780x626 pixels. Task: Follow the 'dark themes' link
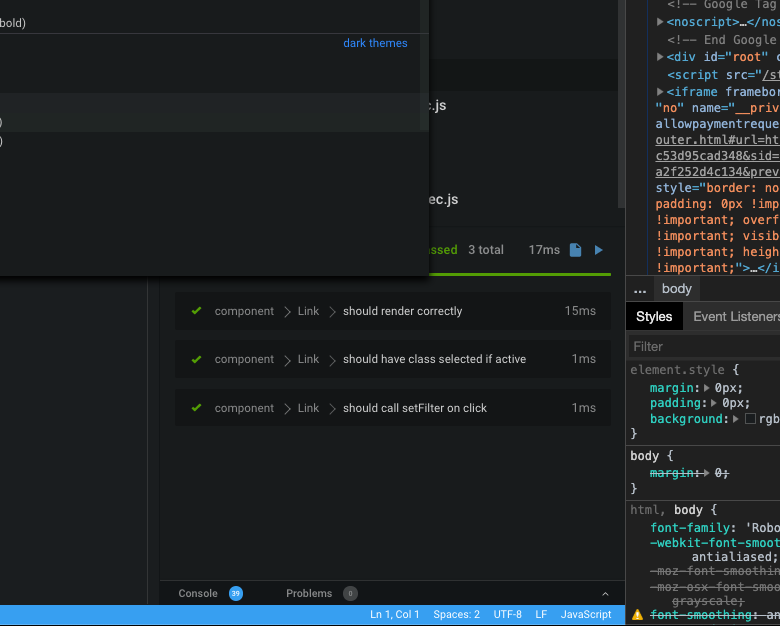coord(375,43)
